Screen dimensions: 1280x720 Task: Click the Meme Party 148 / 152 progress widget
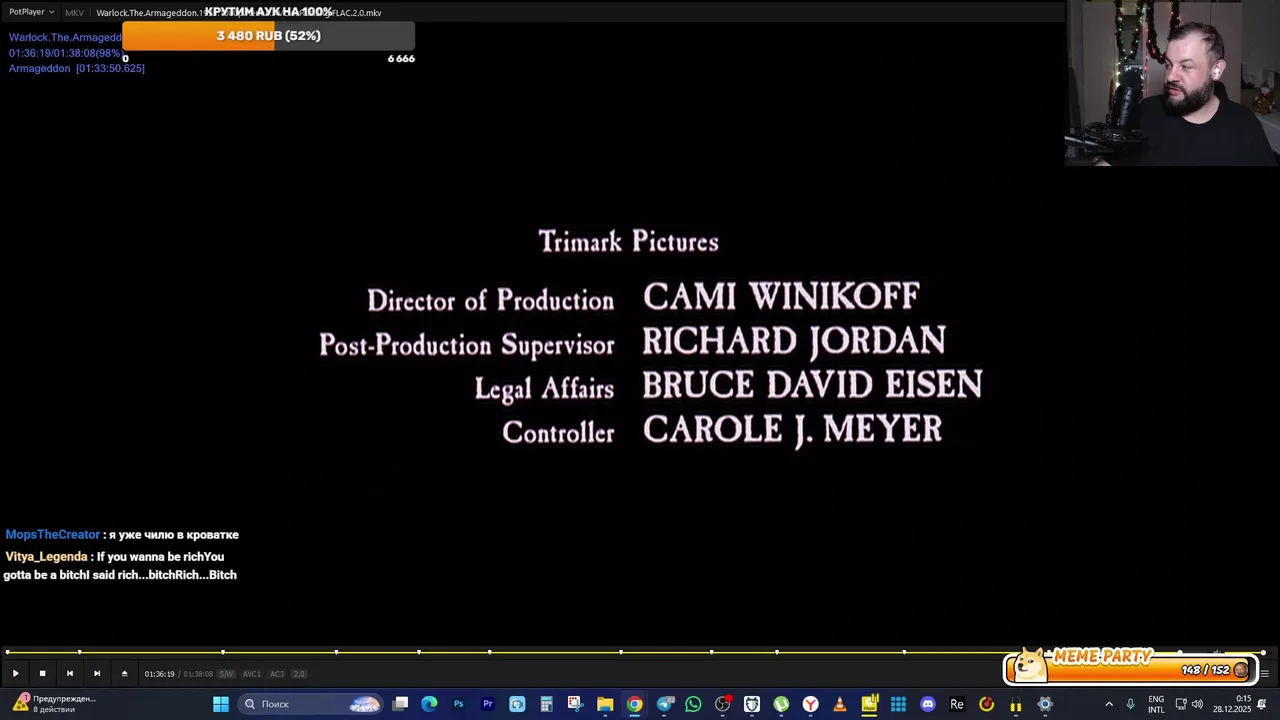click(x=1131, y=665)
